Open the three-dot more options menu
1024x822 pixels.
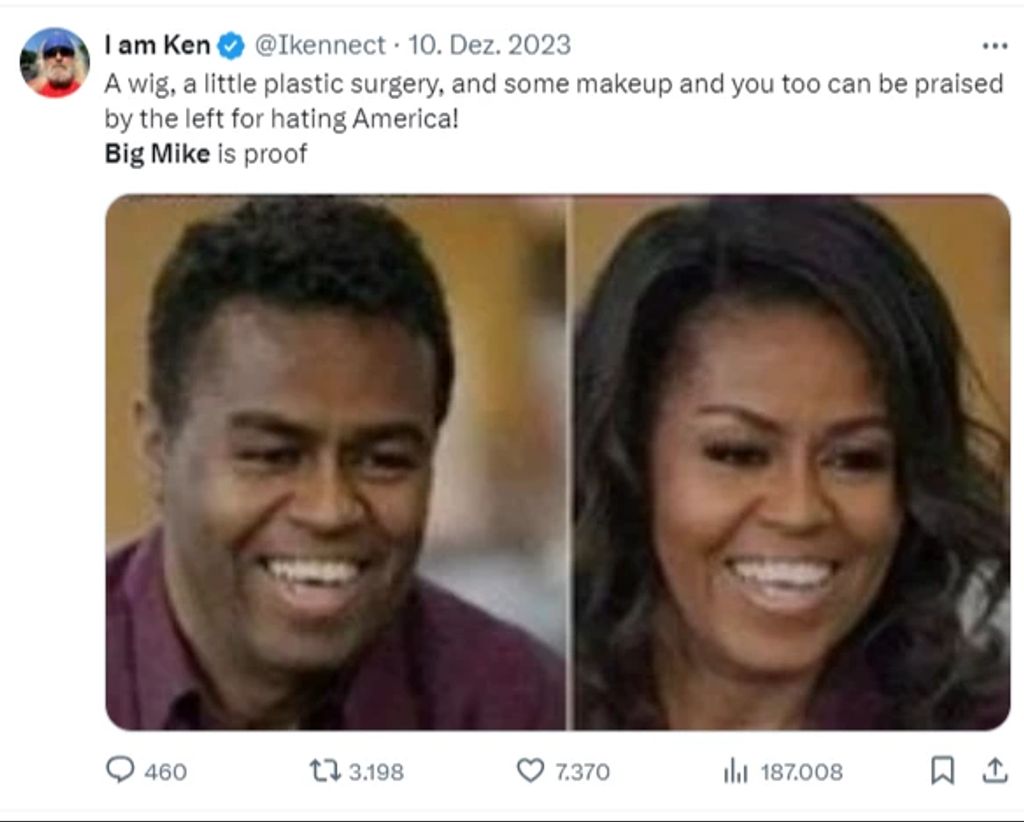point(995,46)
